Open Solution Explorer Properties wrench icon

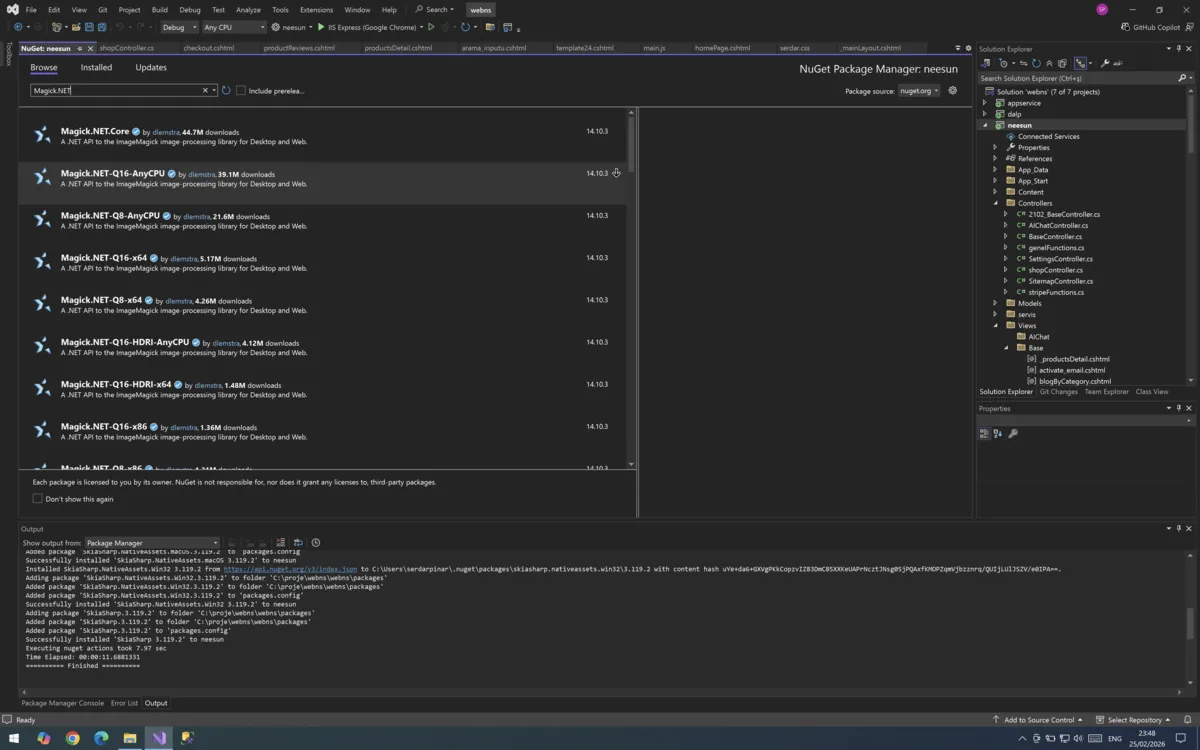1105,63
